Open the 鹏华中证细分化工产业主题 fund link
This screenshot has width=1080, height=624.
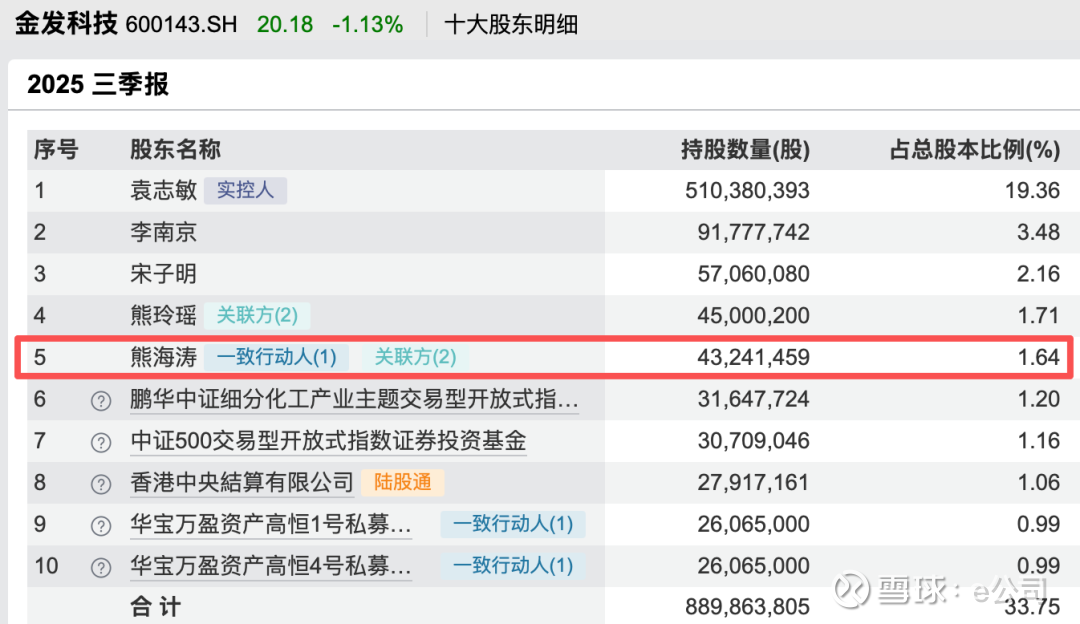pyautogui.click(x=354, y=399)
